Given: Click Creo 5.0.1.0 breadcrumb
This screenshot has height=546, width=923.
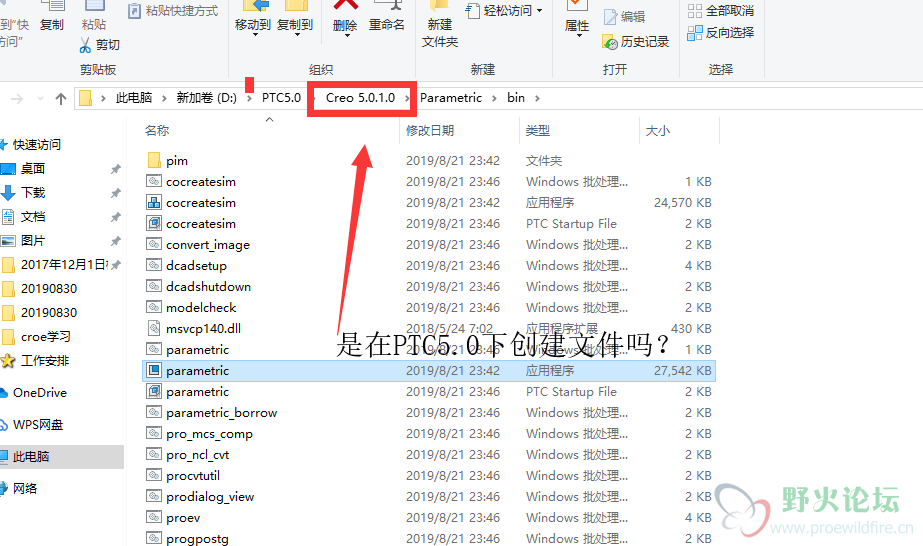Looking at the screenshot, I should pyautogui.click(x=360, y=98).
